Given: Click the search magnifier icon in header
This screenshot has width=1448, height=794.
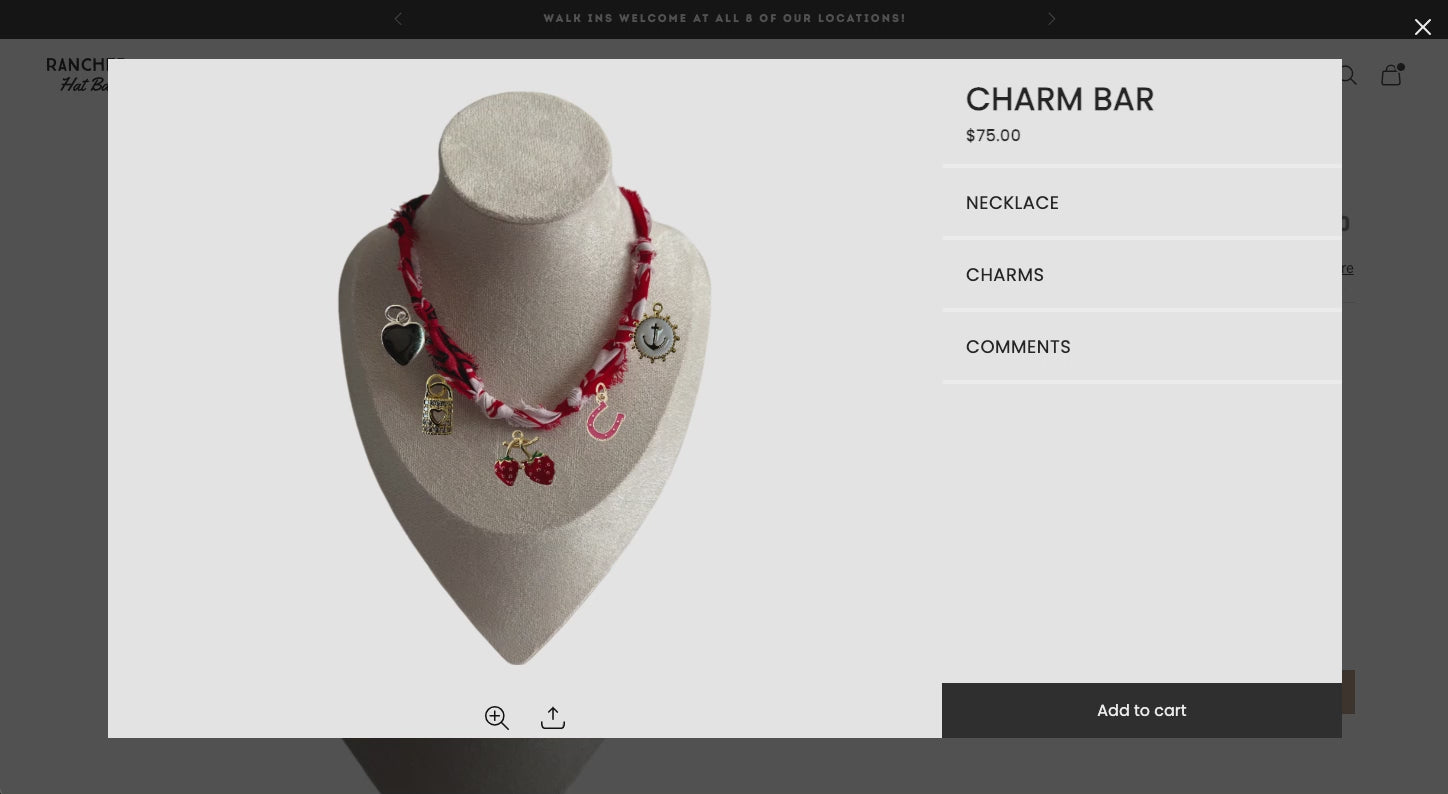Looking at the screenshot, I should 1348,75.
